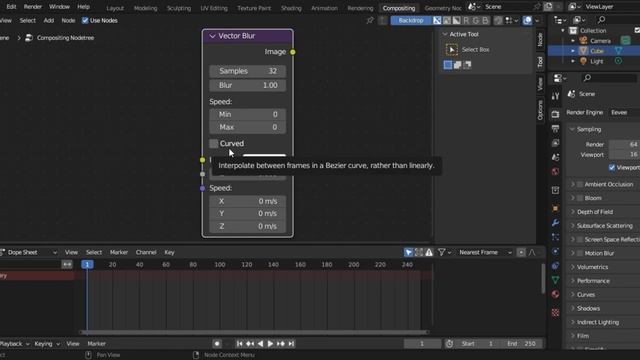640x360 pixels.
Task: Expand the Volumetrics panel
Action: (572, 267)
